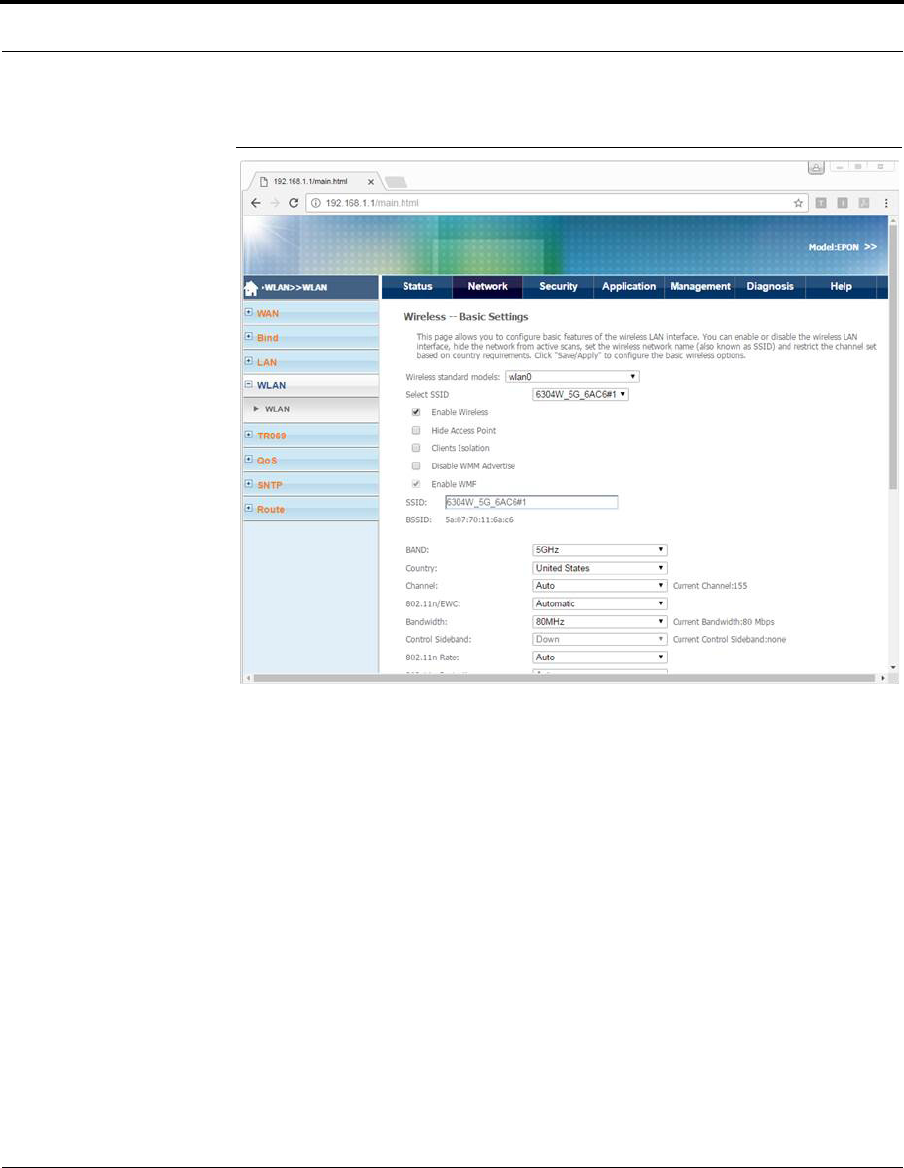Click the vertical scrollbar thumb

tap(893, 358)
